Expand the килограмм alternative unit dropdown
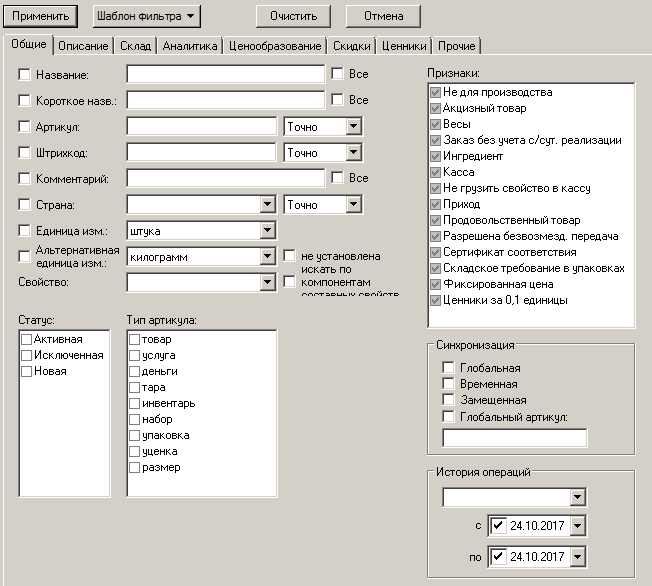 point(267,256)
